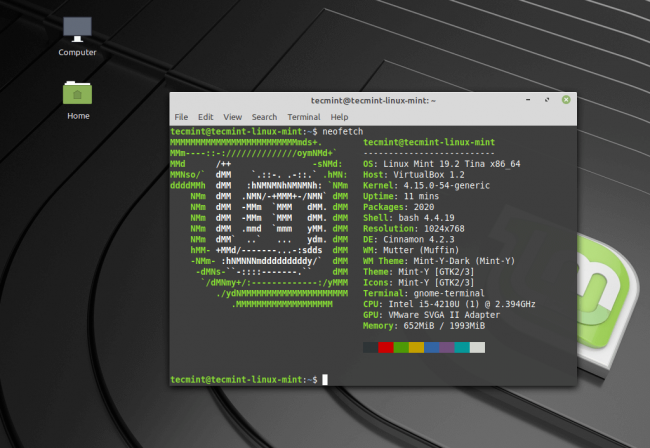
Task: Click the terminal cursor at the bottom prompt
Action: (325, 379)
